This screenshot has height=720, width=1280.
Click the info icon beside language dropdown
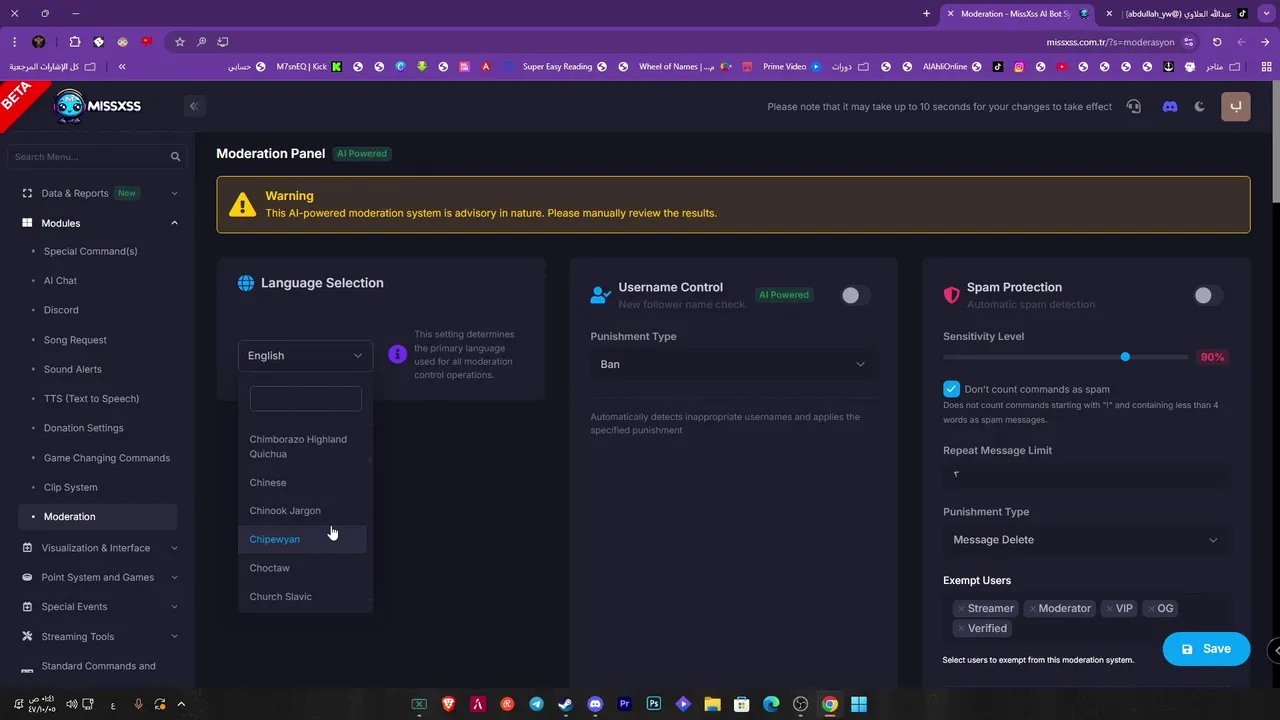(397, 354)
